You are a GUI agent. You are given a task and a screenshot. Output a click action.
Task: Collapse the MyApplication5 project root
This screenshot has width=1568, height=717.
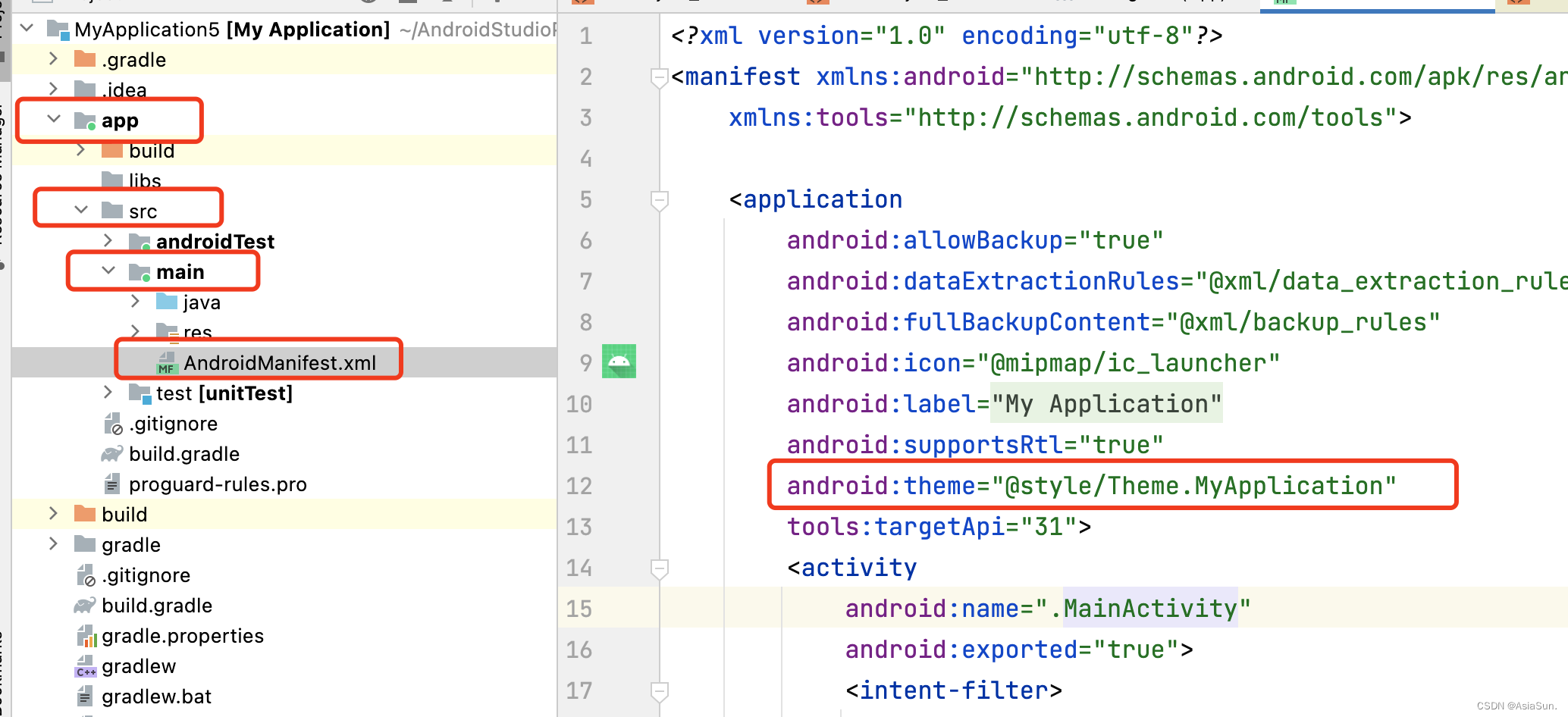(x=27, y=29)
